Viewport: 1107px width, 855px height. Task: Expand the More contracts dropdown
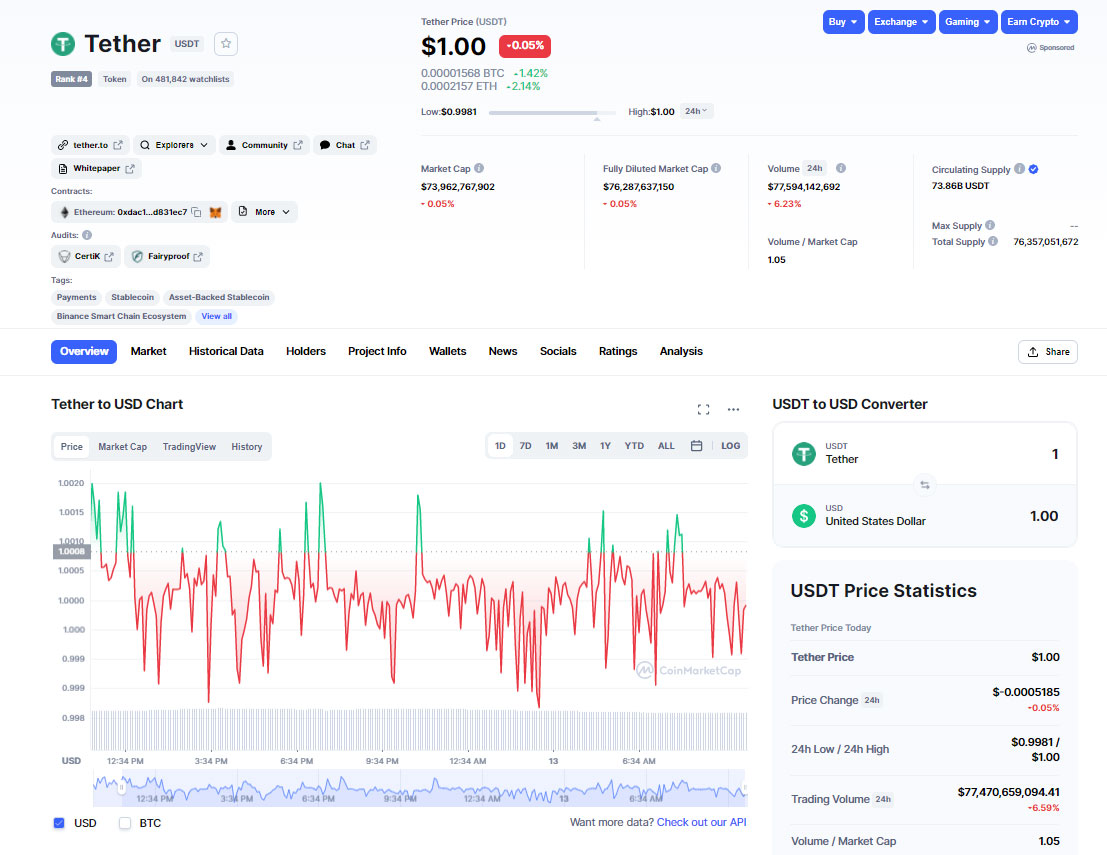pos(264,212)
